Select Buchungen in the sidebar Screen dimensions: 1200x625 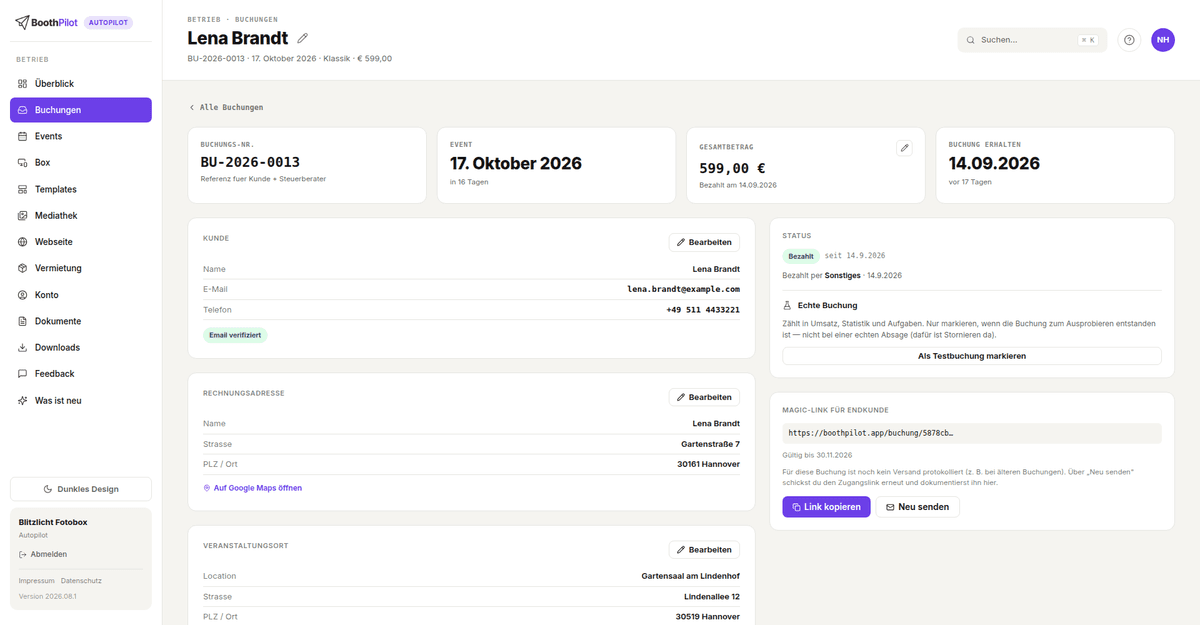tap(81, 110)
